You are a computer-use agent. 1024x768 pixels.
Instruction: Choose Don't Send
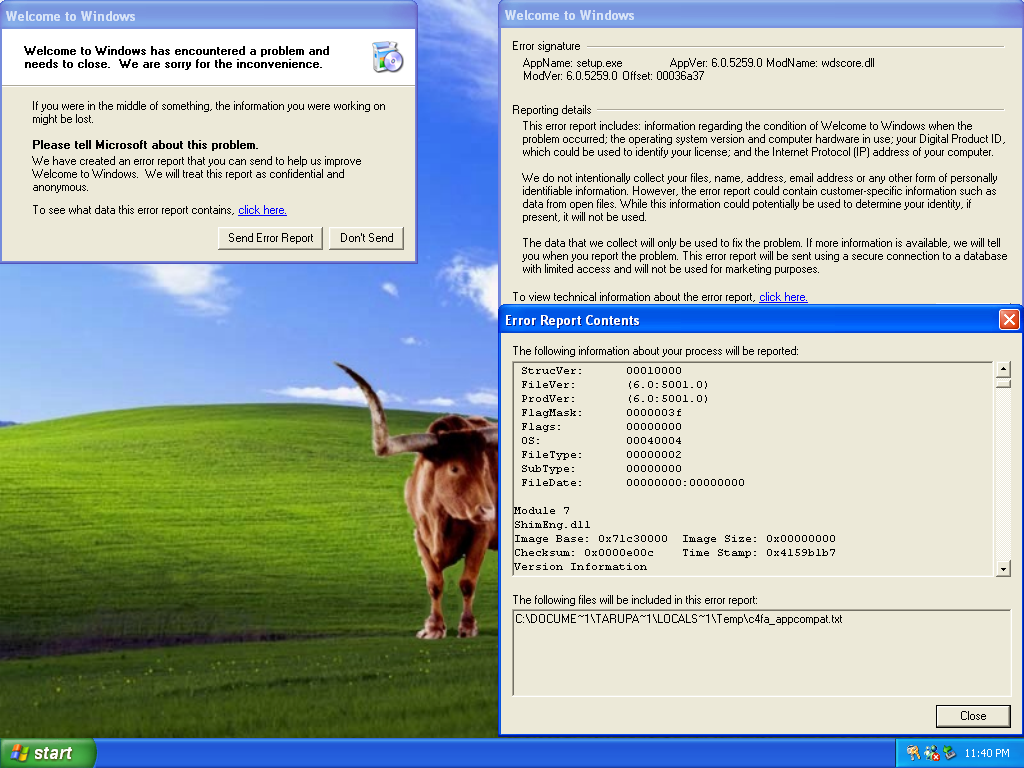pos(366,238)
